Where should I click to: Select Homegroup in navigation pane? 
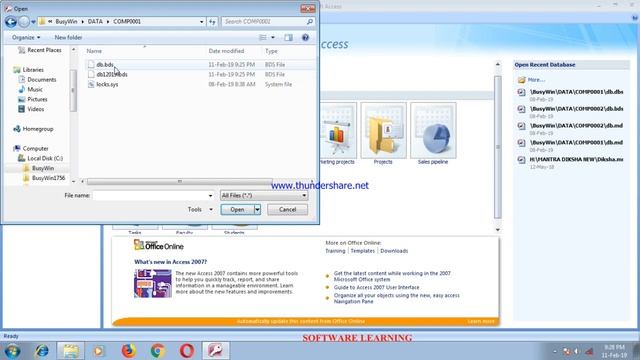point(38,129)
